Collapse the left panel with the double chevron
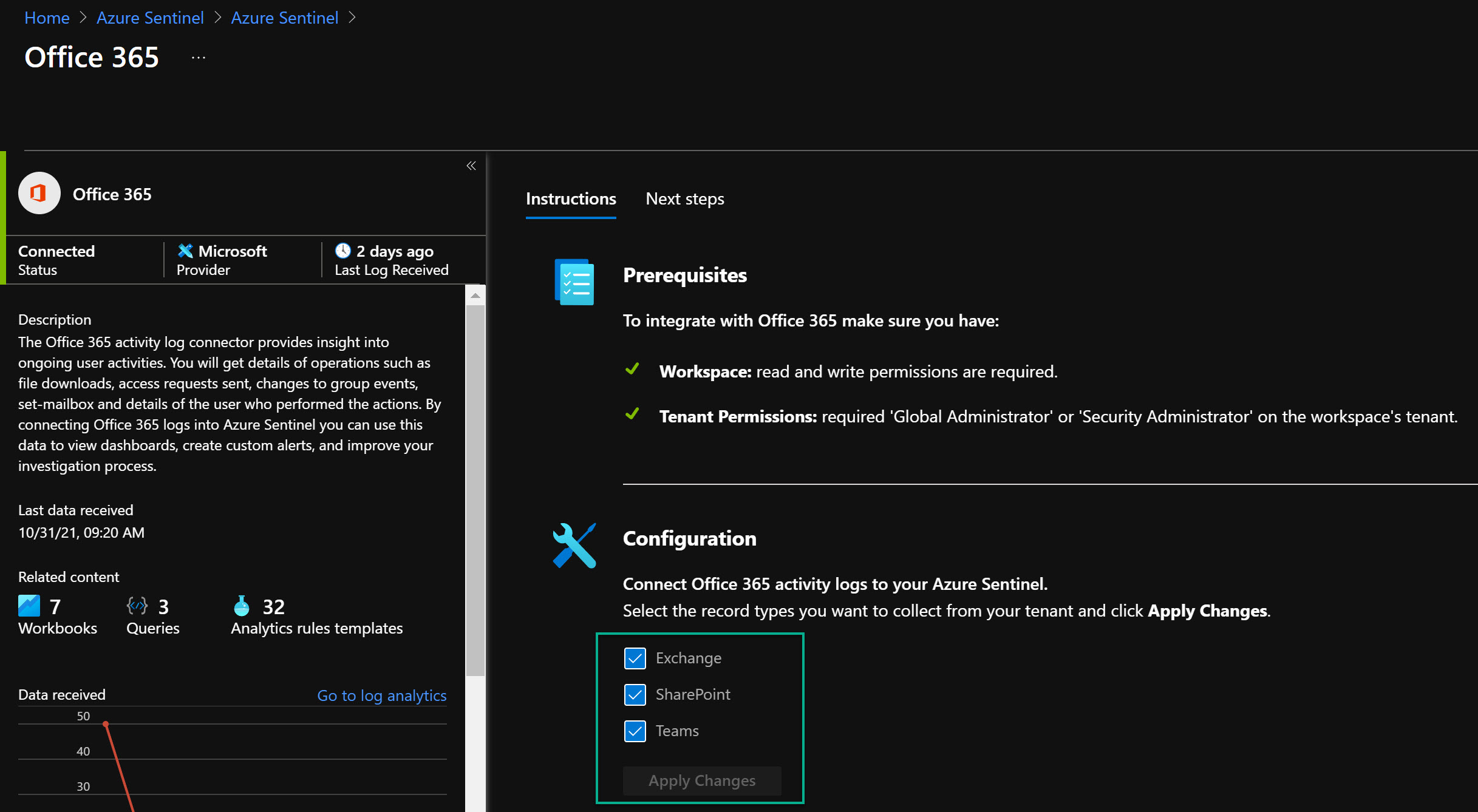Viewport: 1478px width, 812px height. point(471,166)
